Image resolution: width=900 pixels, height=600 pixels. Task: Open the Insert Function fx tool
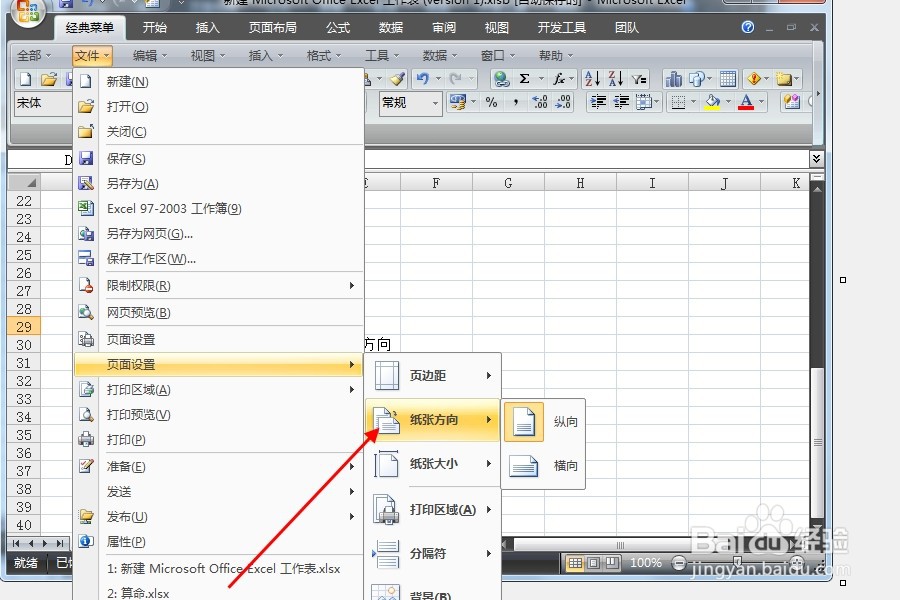557,78
